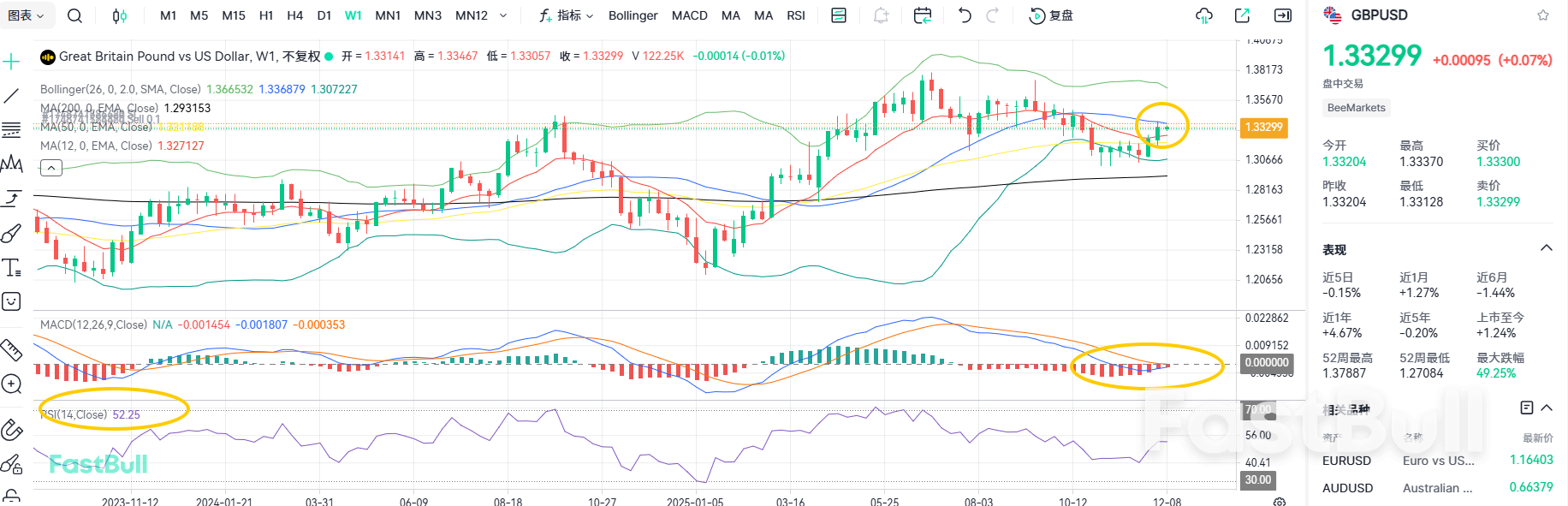The image size is (1568, 506).
Task: Add GBPUSD to favorites with star
Action: pos(1542,15)
